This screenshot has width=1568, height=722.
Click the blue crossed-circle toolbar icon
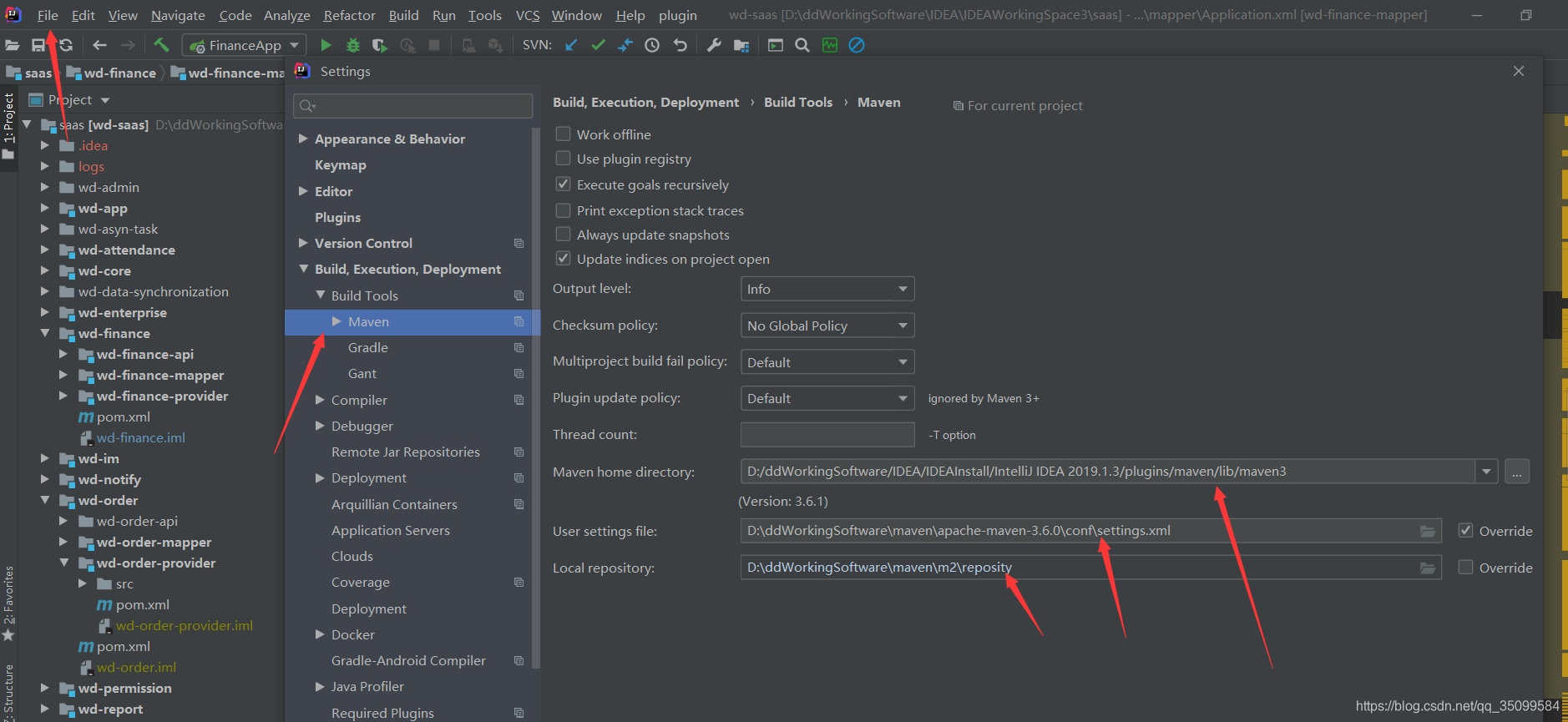[857, 45]
